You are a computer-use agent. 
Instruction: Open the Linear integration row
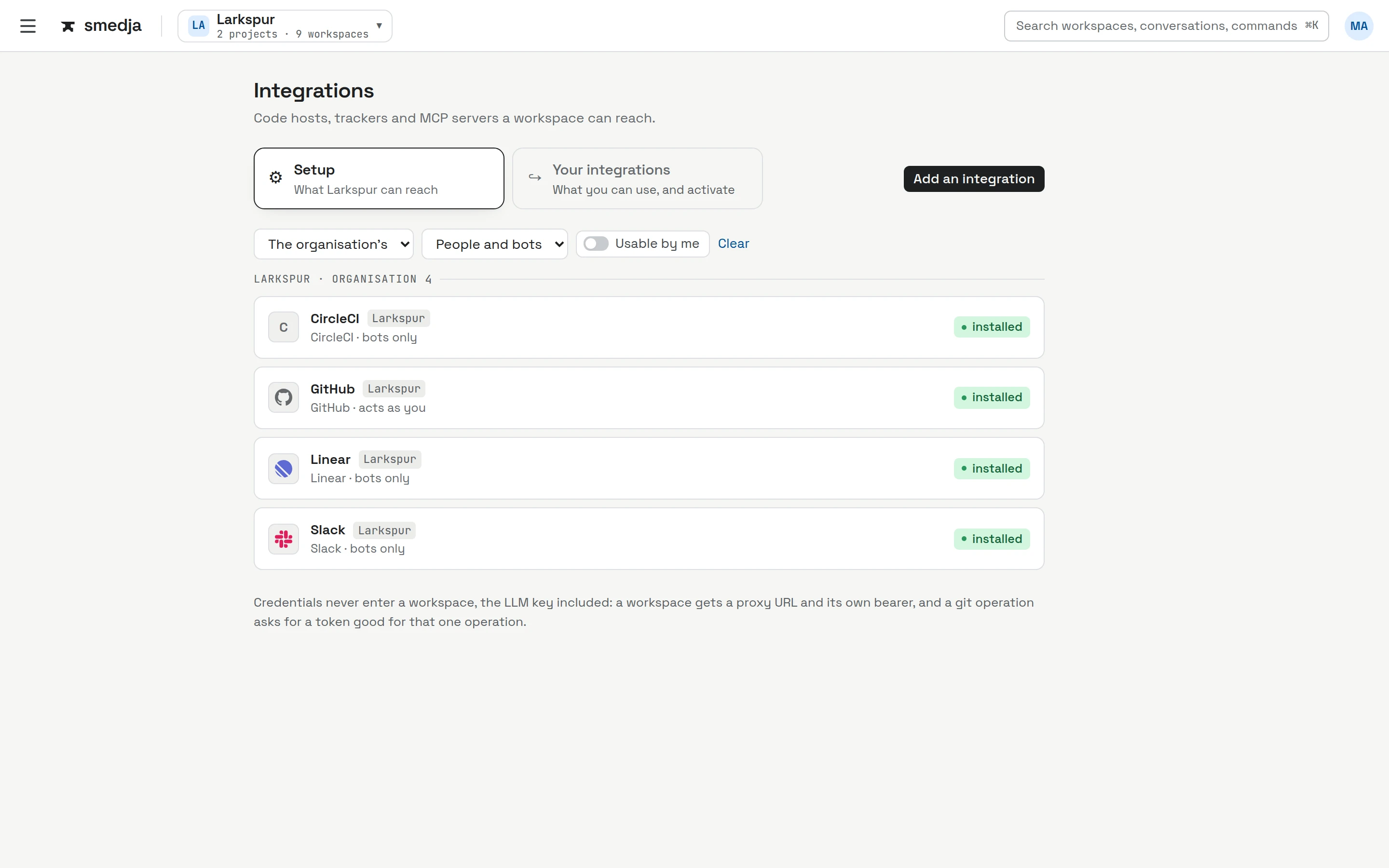[x=649, y=468]
